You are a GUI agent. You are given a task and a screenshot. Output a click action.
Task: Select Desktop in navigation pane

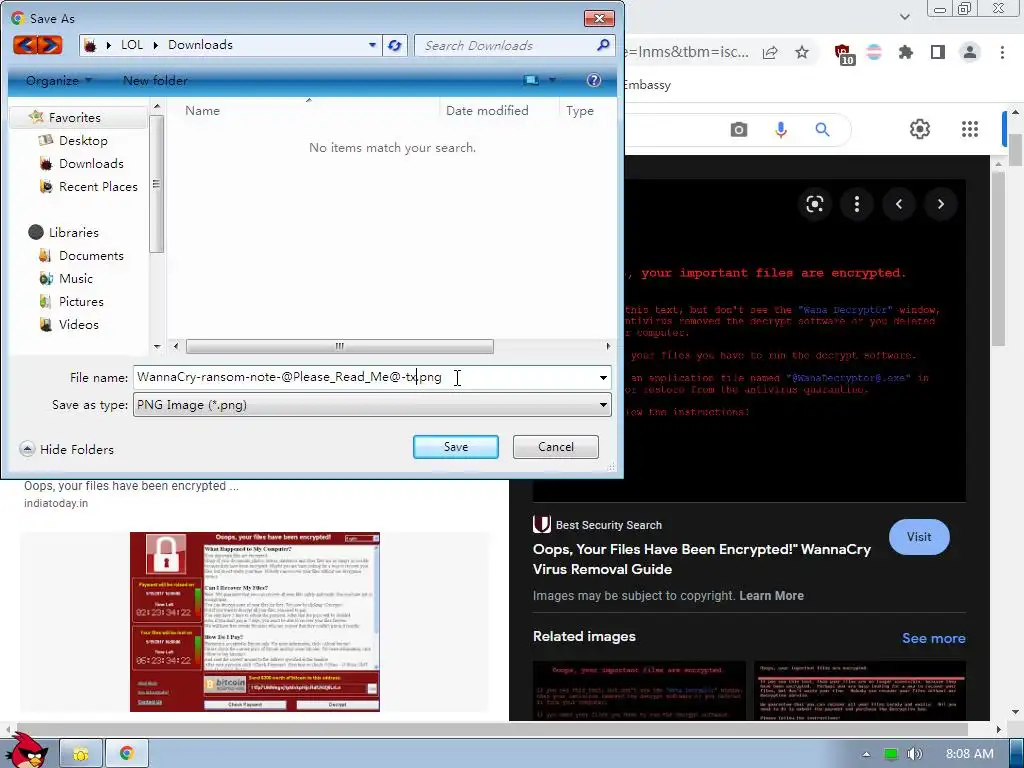coord(83,140)
